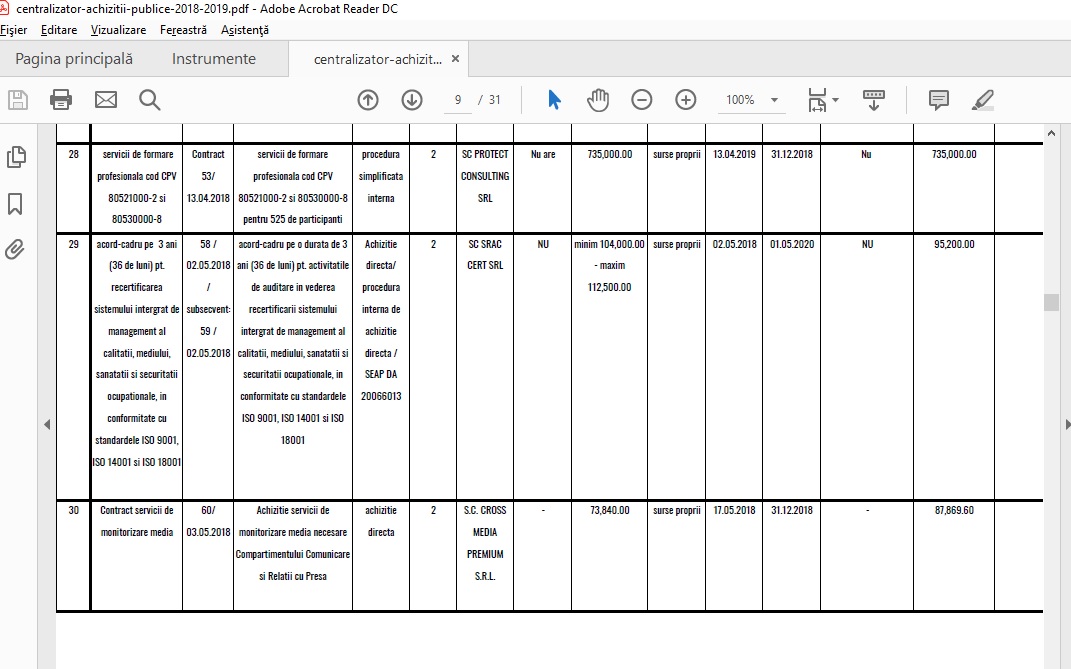Image resolution: width=1071 pixels, height=669 pixels.
Task: Show the Attachments paperclip panel
Action: coord(15,249)
